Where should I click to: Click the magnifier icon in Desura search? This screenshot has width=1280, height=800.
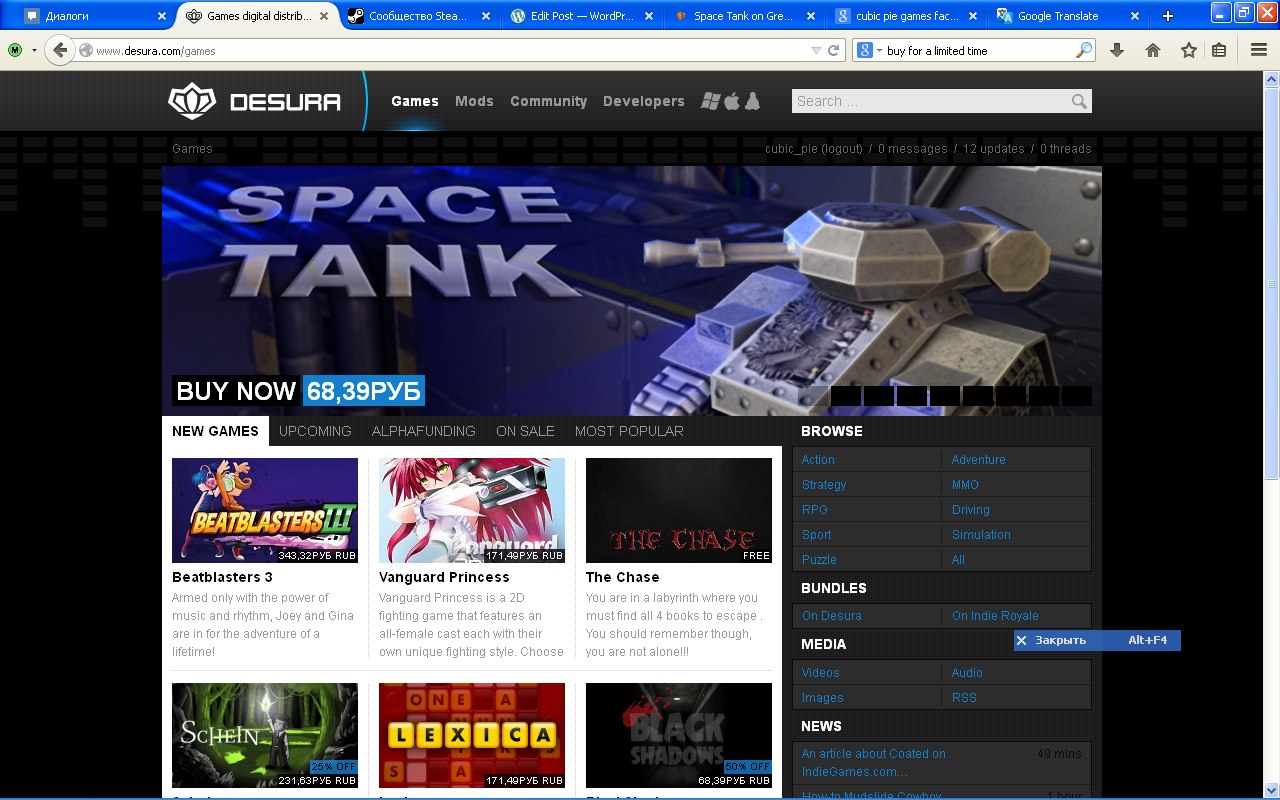tap(1079, 101)
